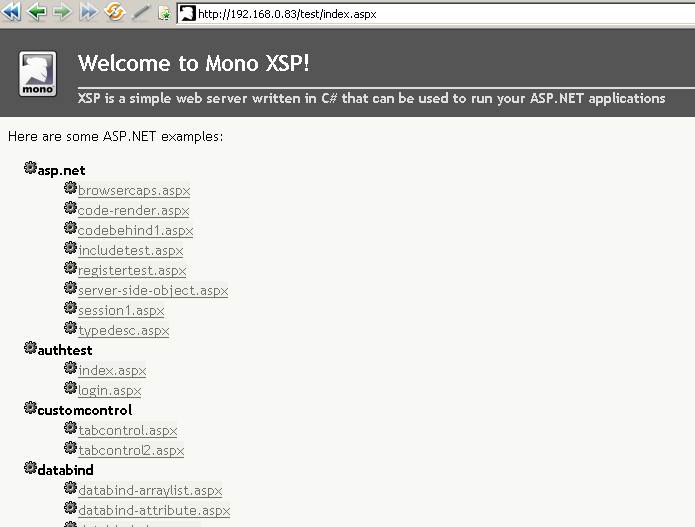Open authtest index.aspx link
Viewport: 695px width, 527px height.
(x=112, y=371)
